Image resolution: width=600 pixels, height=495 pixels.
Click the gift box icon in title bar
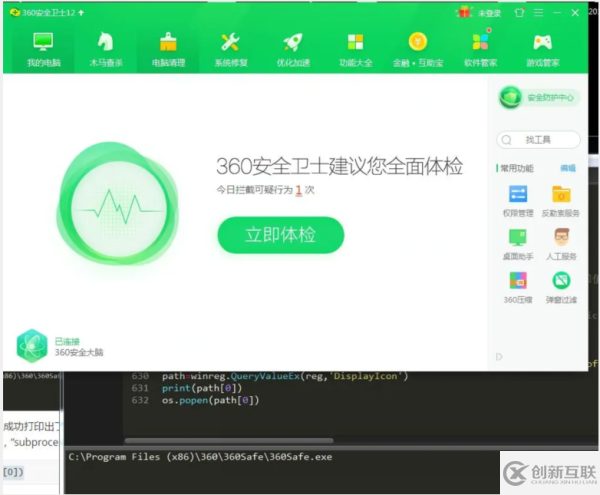(x=464, y=12)
